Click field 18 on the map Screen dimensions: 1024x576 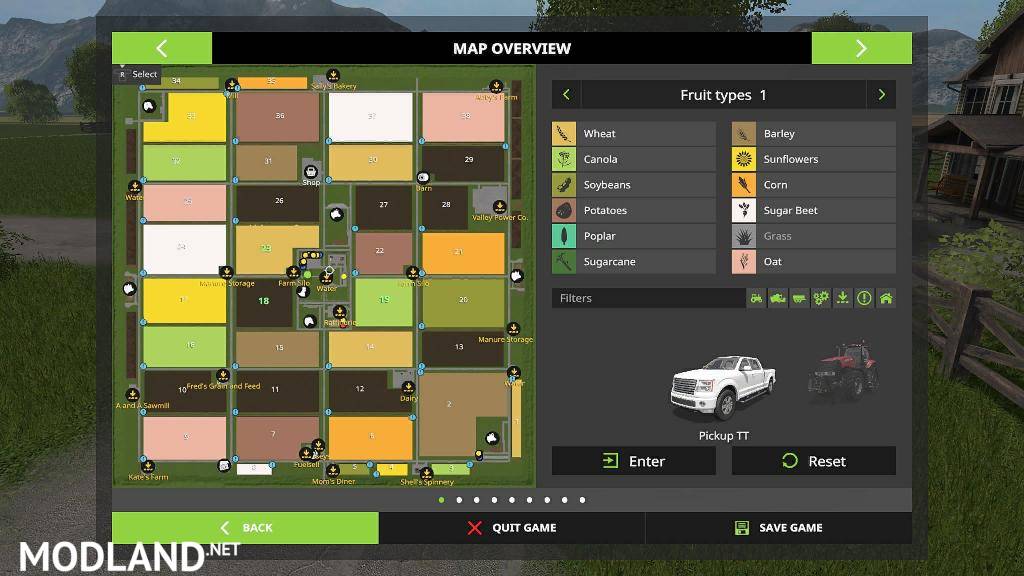(264, 304)
